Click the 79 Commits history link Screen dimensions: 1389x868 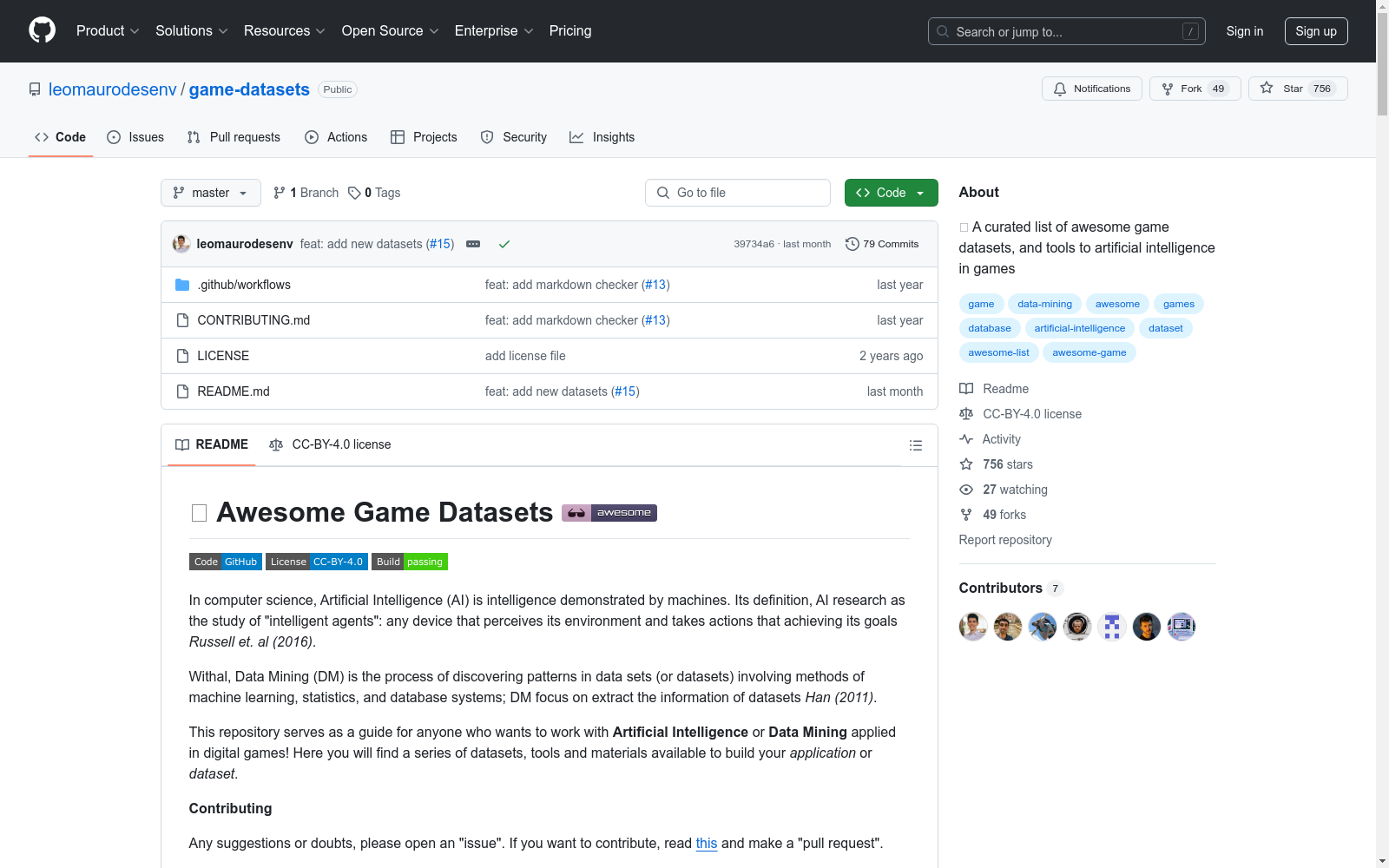point(882,244)
